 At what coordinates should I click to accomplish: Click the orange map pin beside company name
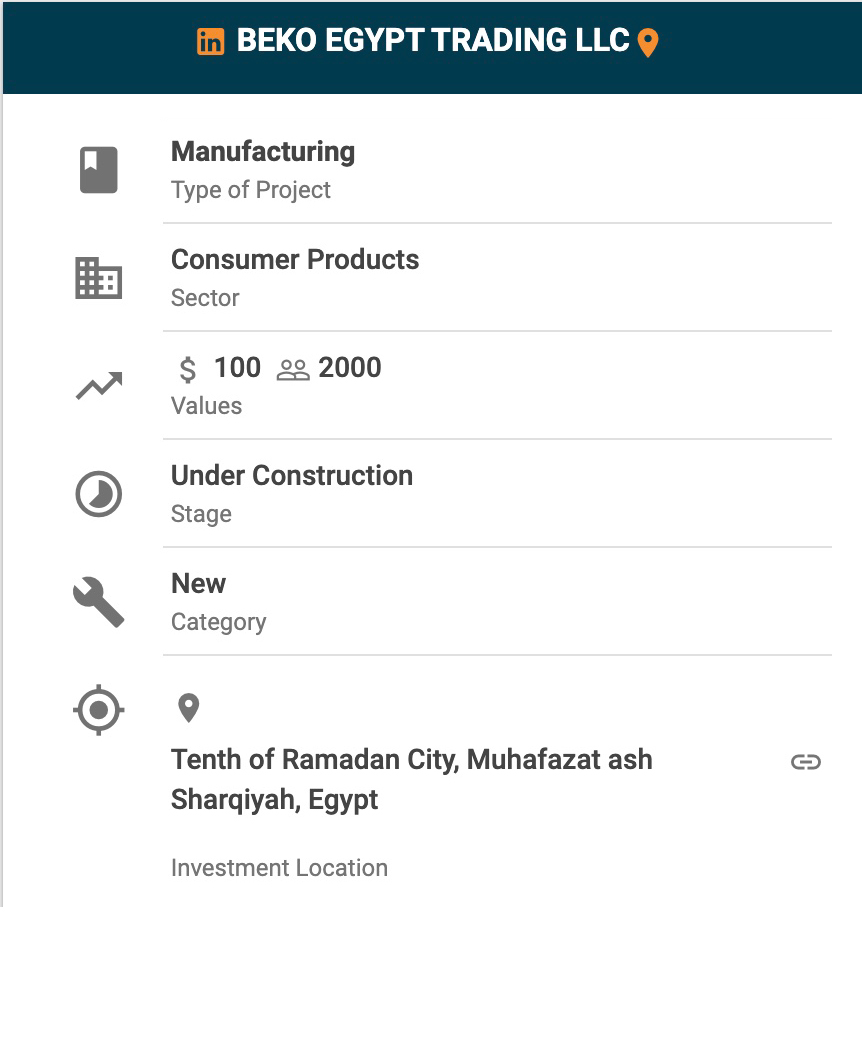pos(648,43)
